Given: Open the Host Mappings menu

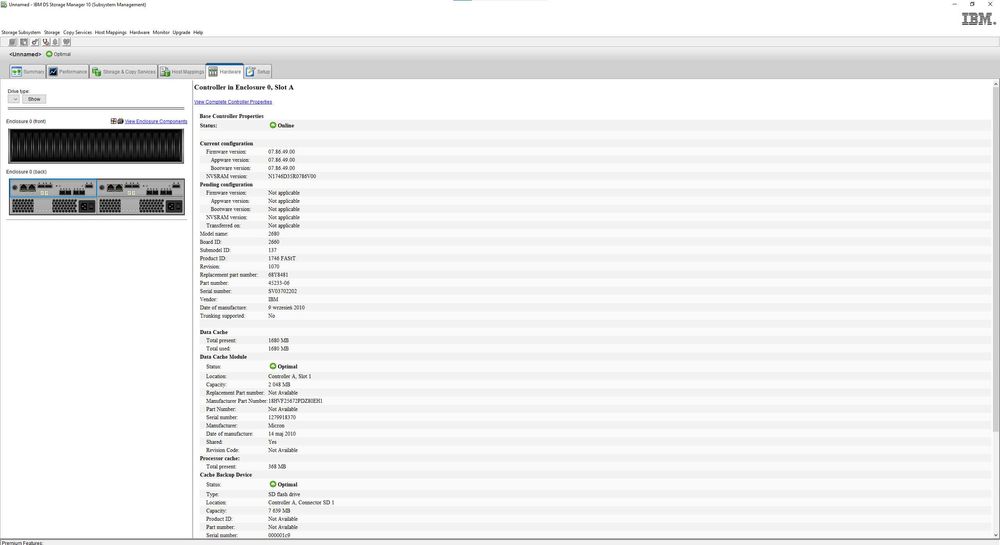Looking at the screenshot, I should pyautogui.click(x=110, y=32).
